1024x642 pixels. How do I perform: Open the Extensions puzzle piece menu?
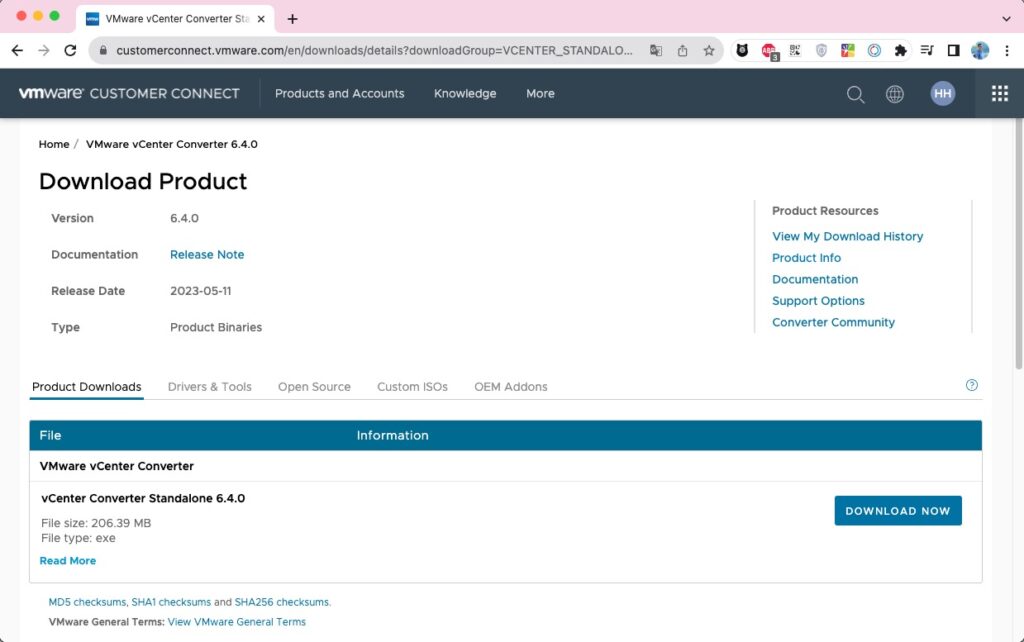pyautogui.click(x=901, y=50)
